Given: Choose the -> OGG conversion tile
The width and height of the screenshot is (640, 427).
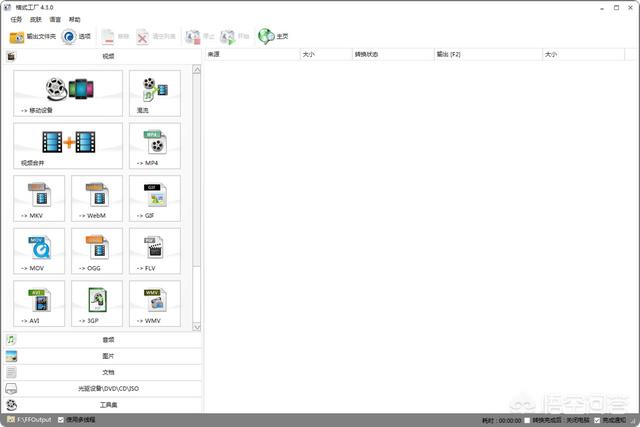Looking at the screenshot, I should tap(97, 251).
